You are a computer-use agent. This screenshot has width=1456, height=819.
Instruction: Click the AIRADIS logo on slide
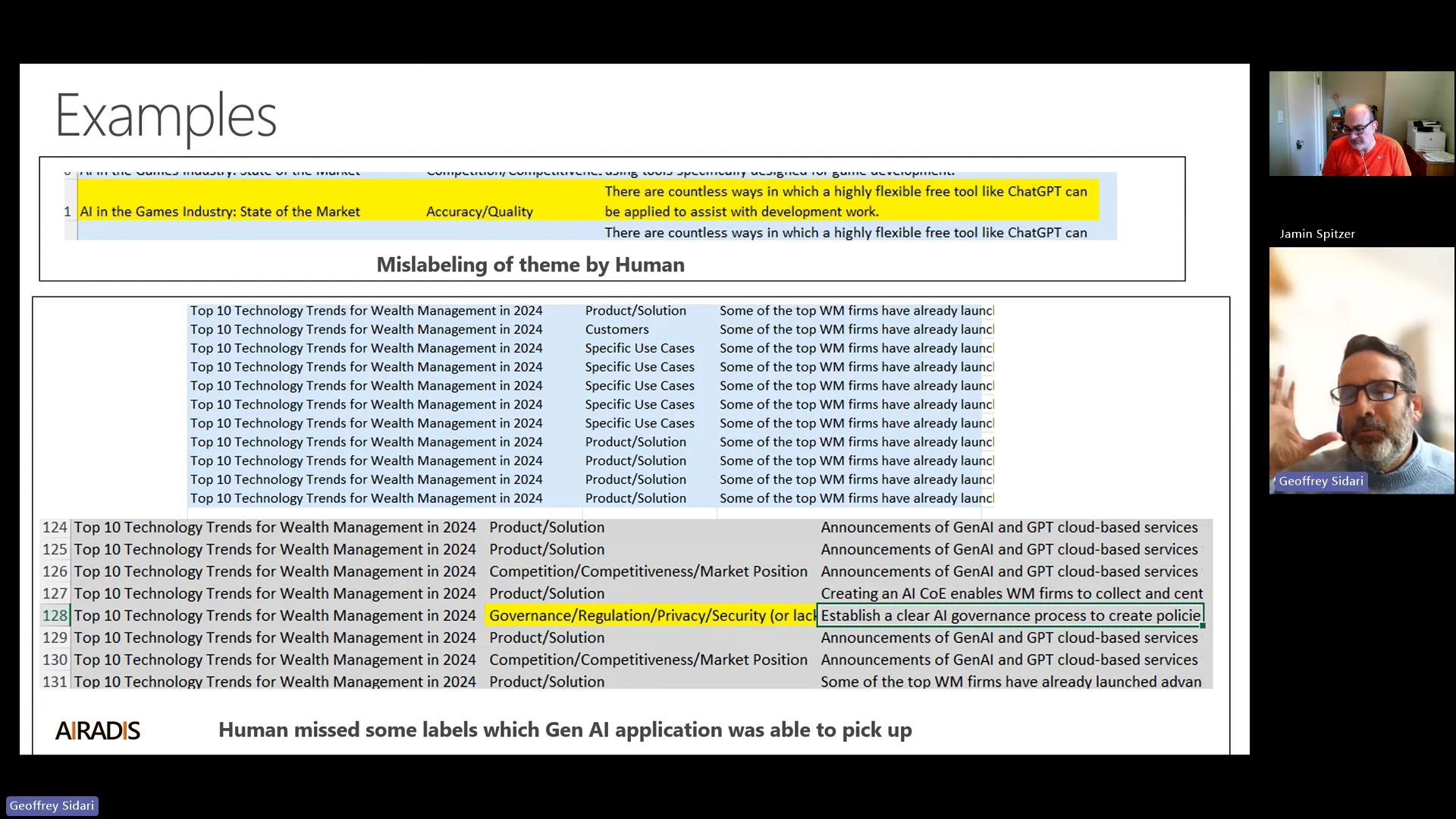click(x=98, y=730)
